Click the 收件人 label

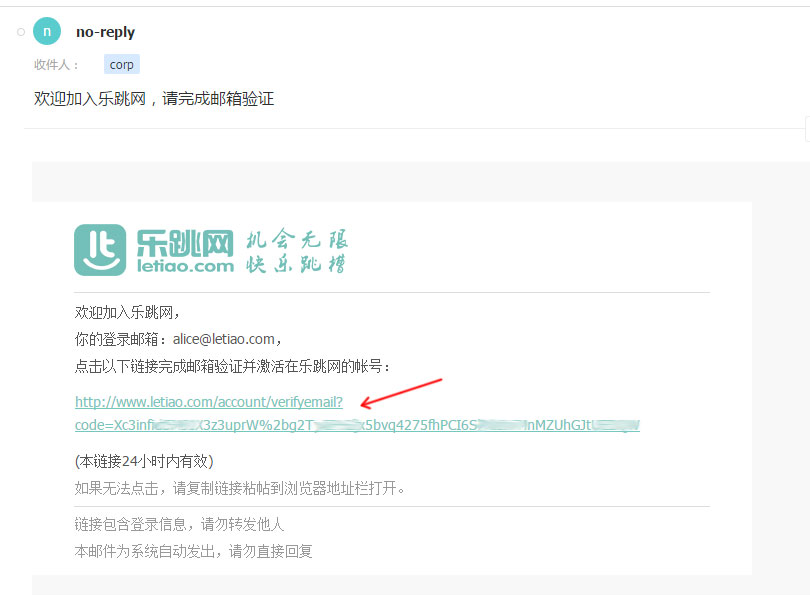click(56, 65)
